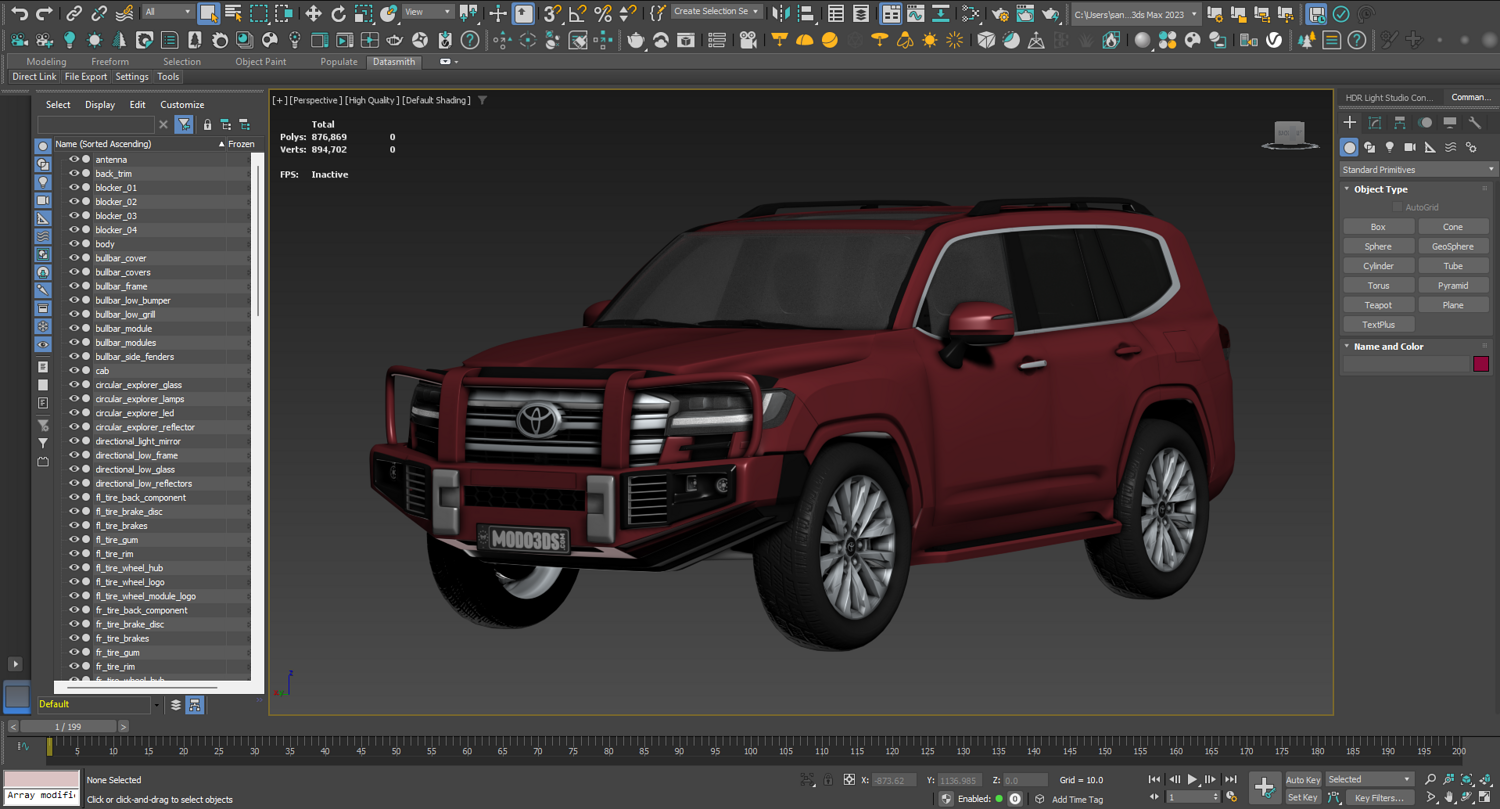Toggle Angle Snap icon

[x=578, y=13]
